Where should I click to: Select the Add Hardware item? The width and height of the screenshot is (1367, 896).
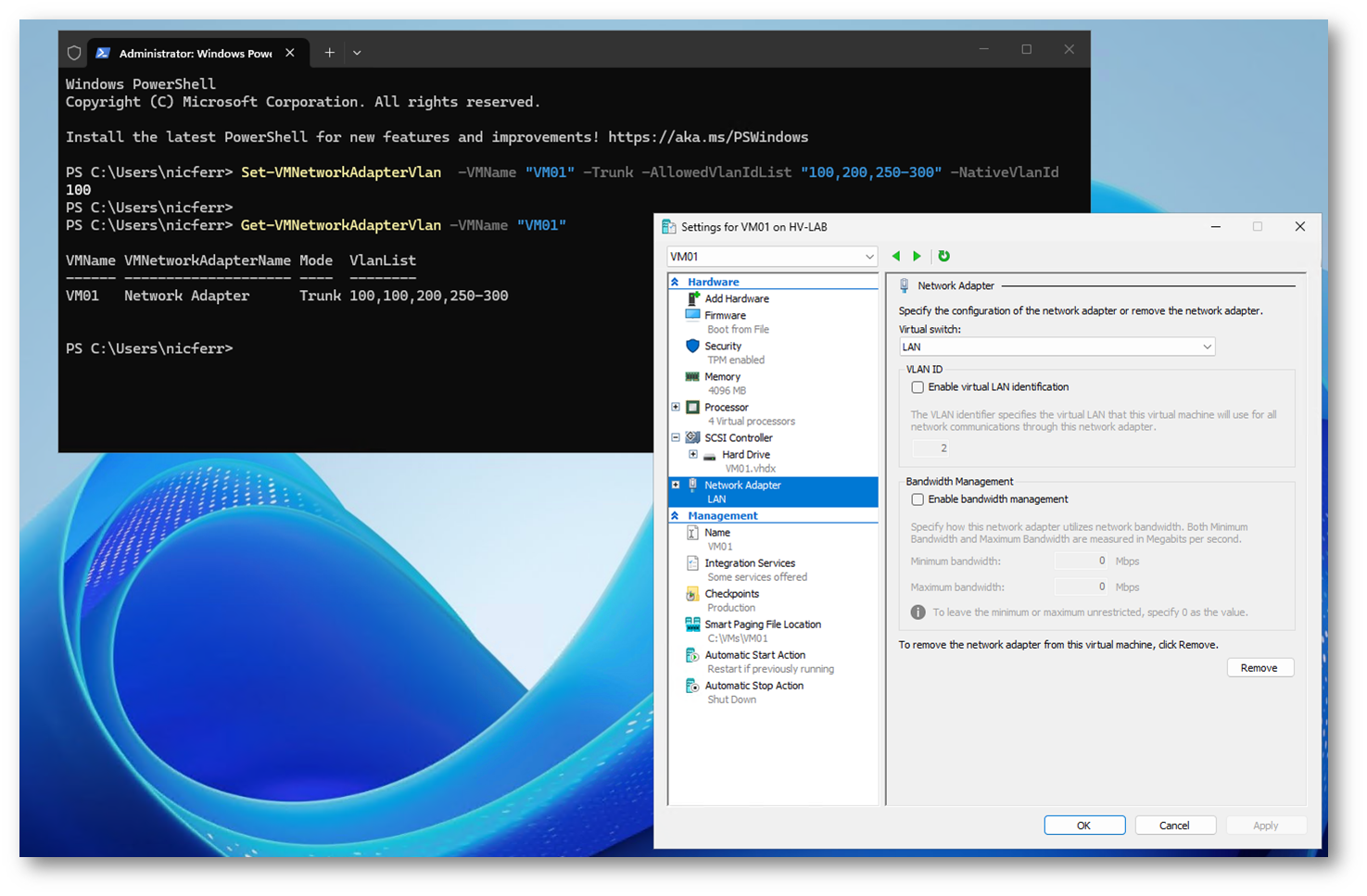pyautogui.click(x=736, y=299)
